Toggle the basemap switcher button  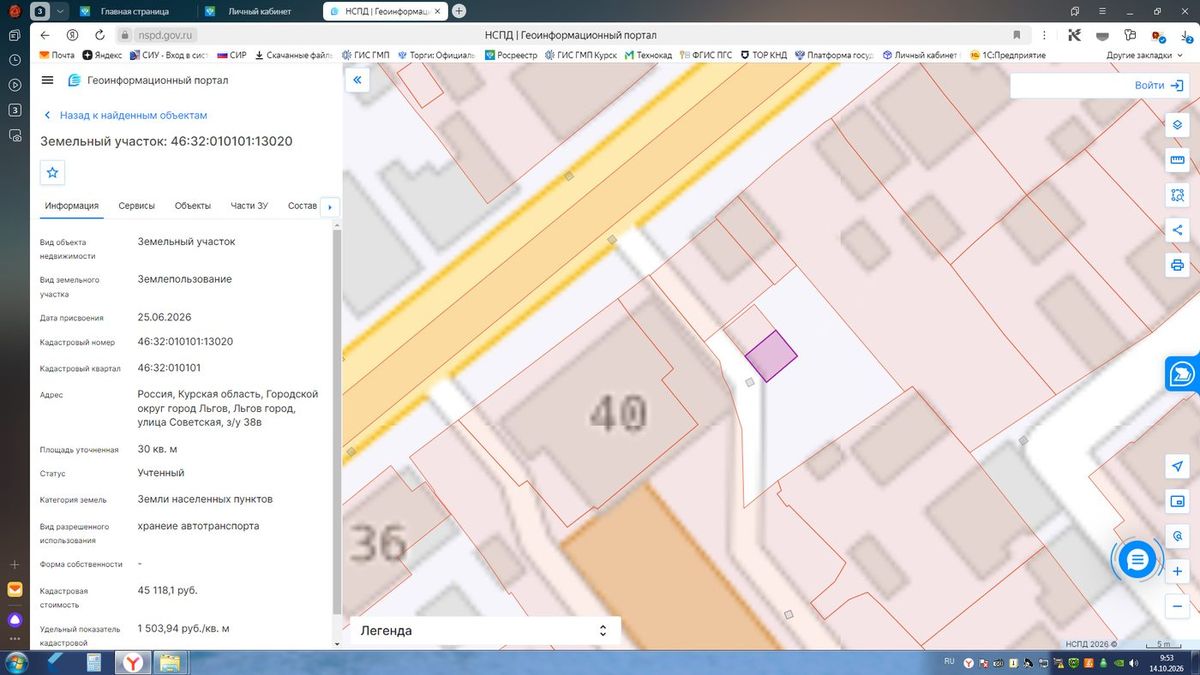point(1177,501)
